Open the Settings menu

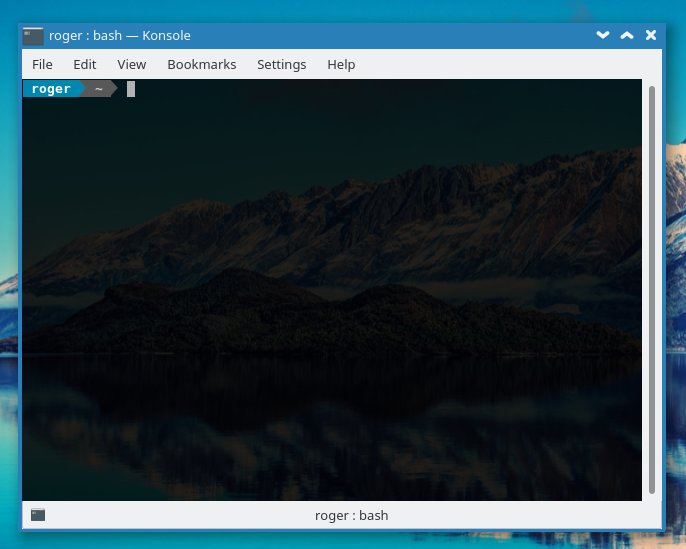point(281,64)
